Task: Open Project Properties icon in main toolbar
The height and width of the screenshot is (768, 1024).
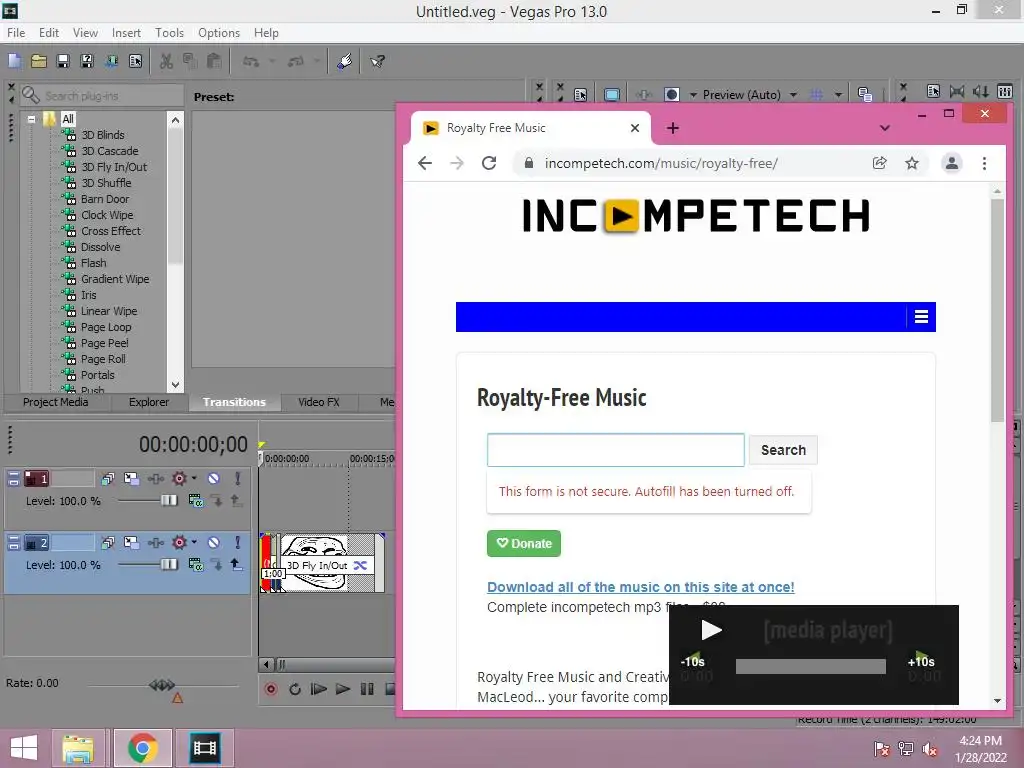Action: (x=135, y=61)
